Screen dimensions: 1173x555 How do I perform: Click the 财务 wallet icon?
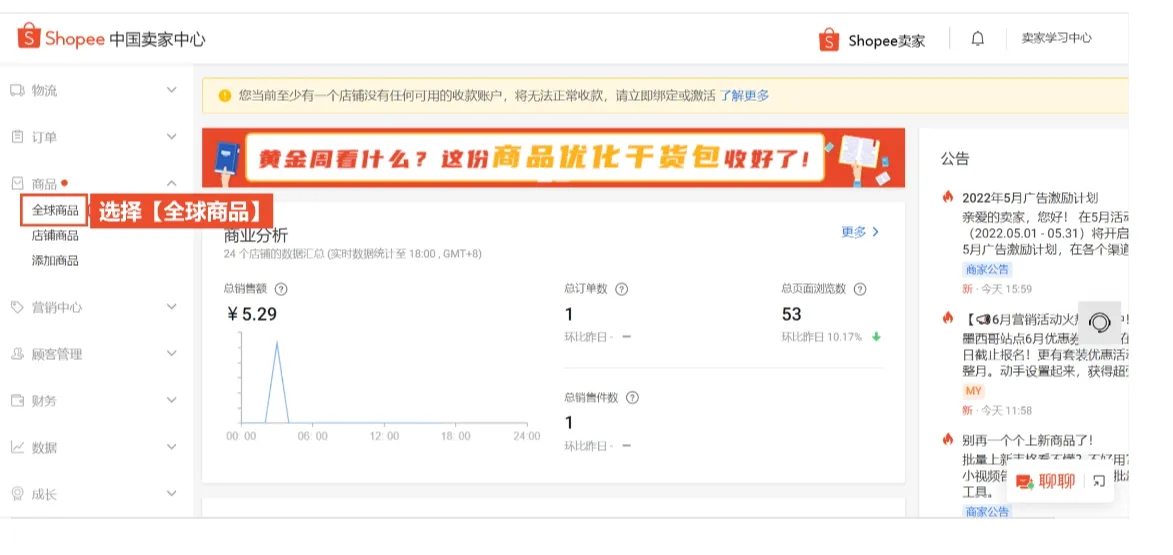(17, 400)
